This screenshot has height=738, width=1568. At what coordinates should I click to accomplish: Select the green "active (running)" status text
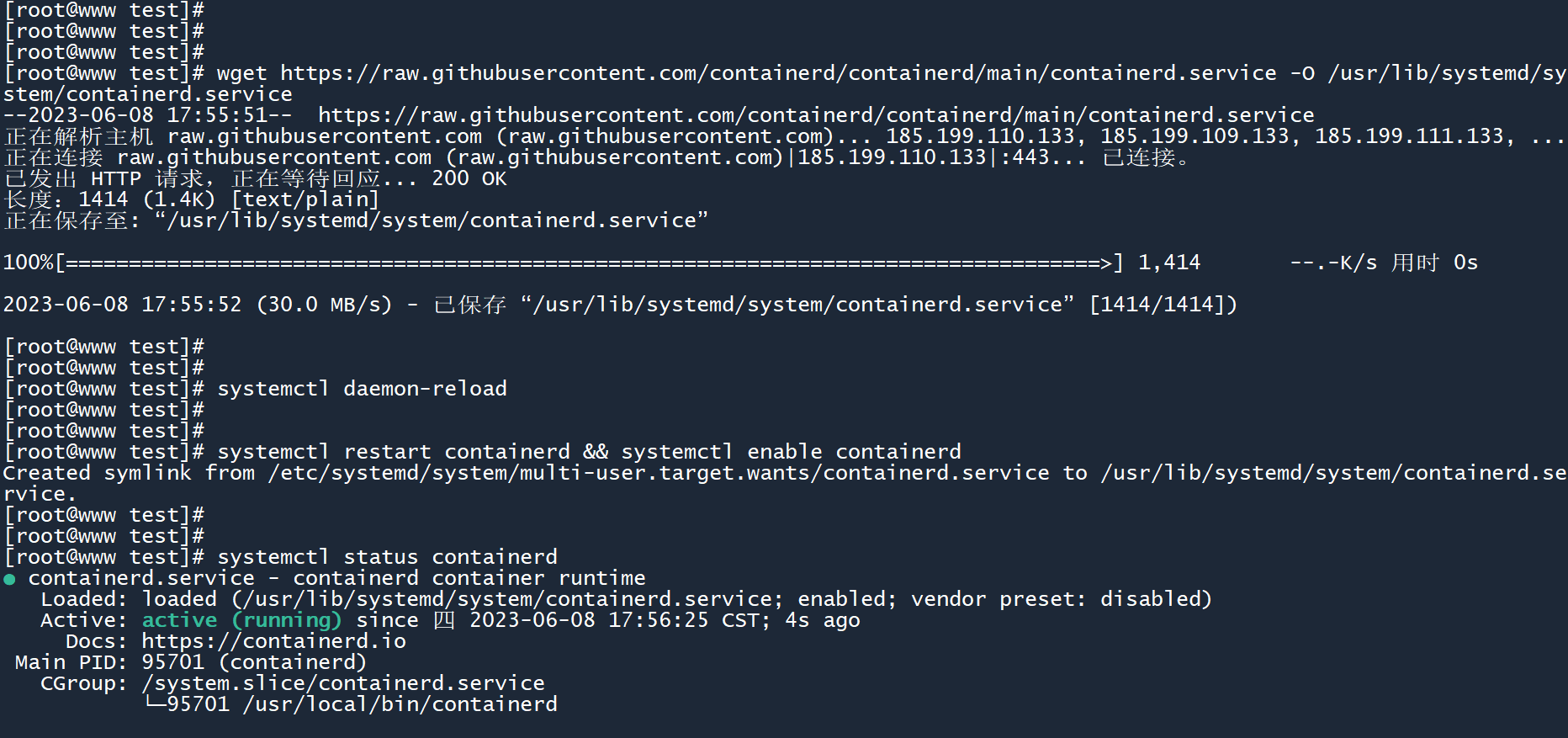click(241, 620)
